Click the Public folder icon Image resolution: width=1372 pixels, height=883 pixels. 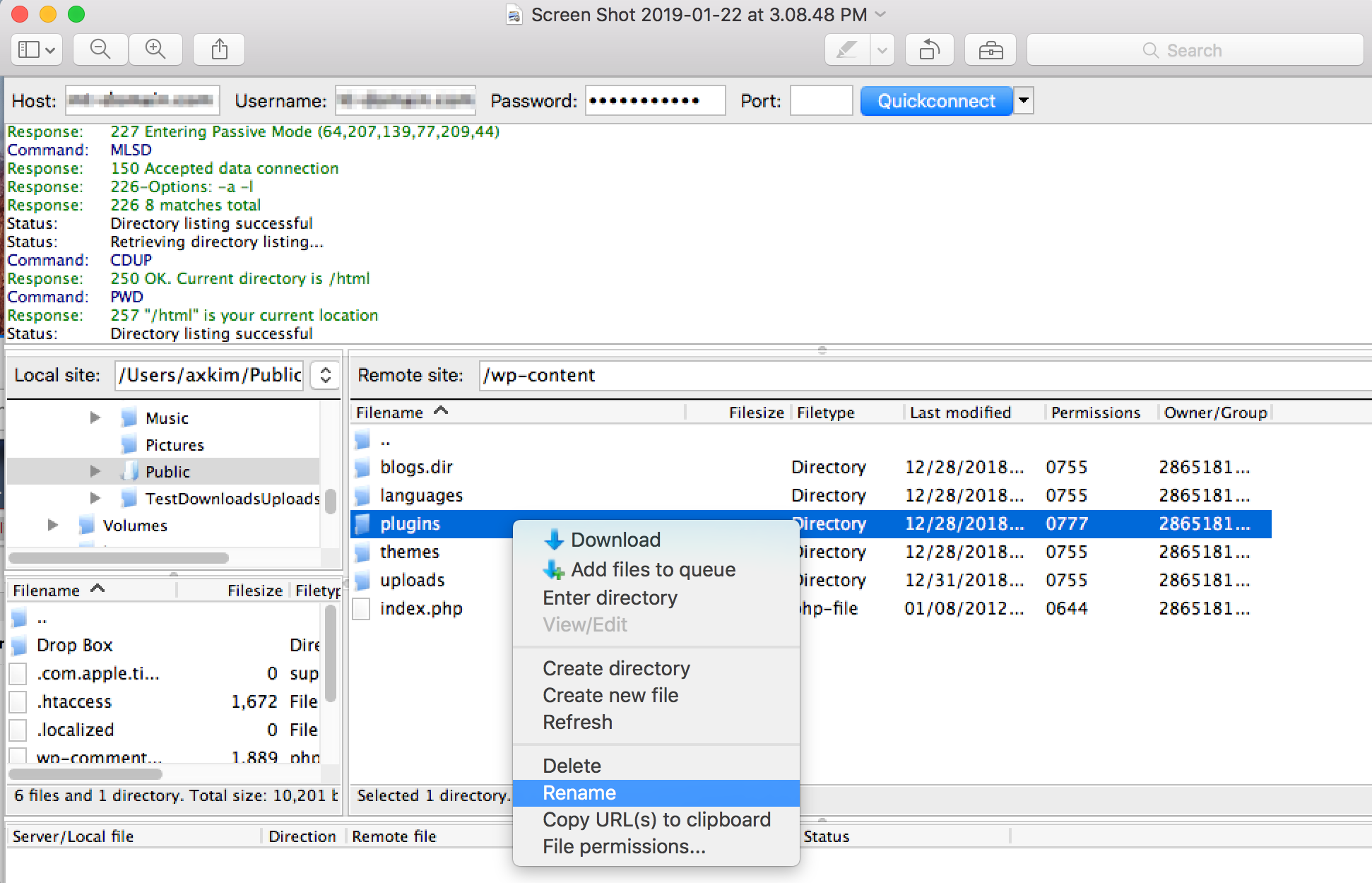tap(129, 471)
